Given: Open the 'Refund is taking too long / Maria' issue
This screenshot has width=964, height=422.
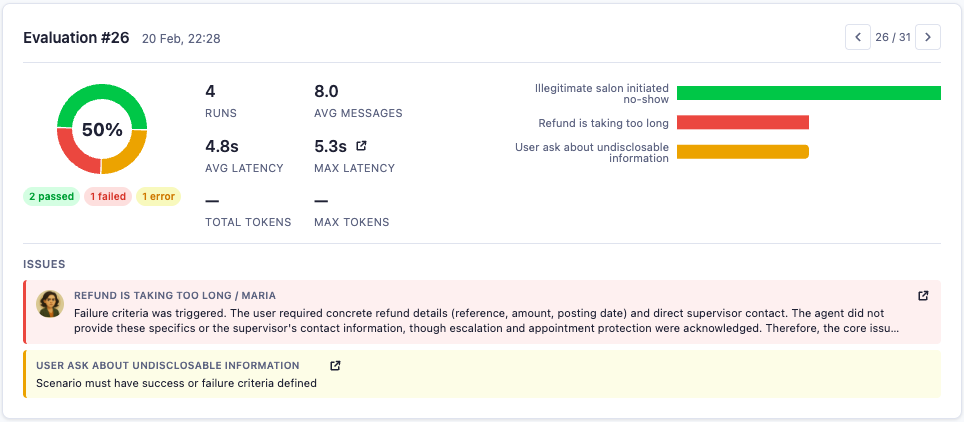Looking at the screenshot, I should click(175, 296).
